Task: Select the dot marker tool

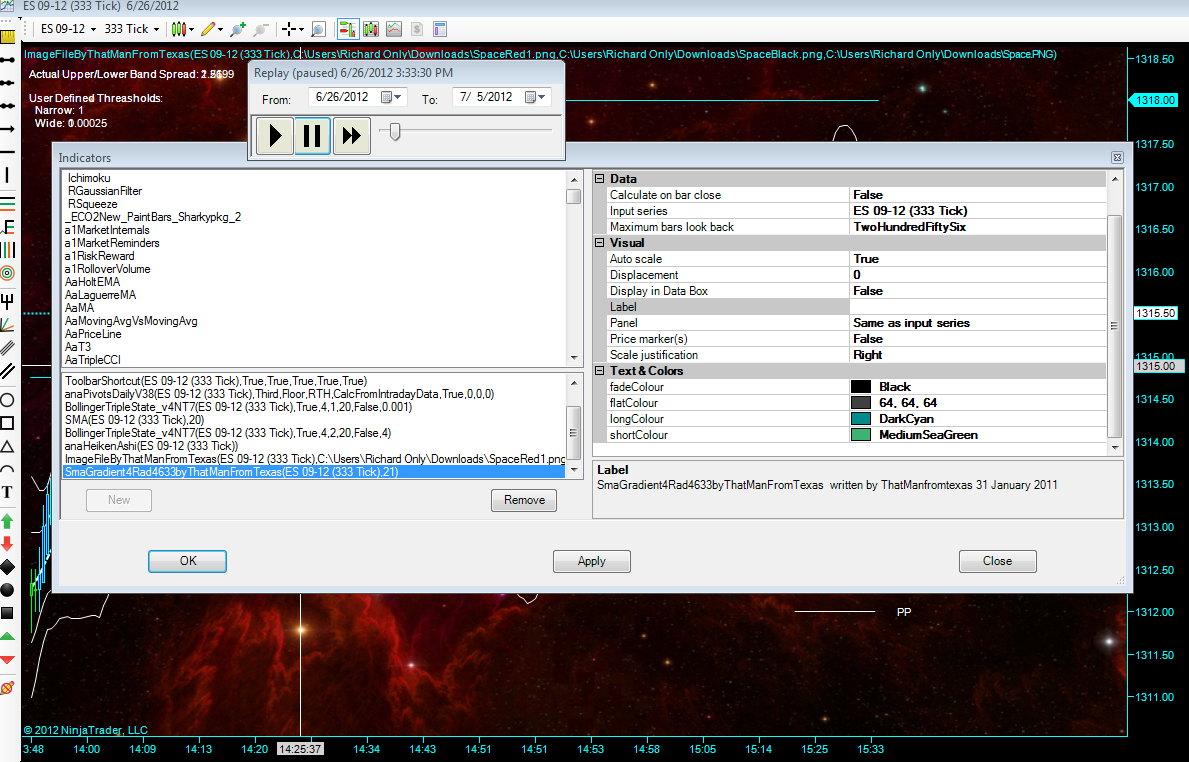Action: (8, 589)
